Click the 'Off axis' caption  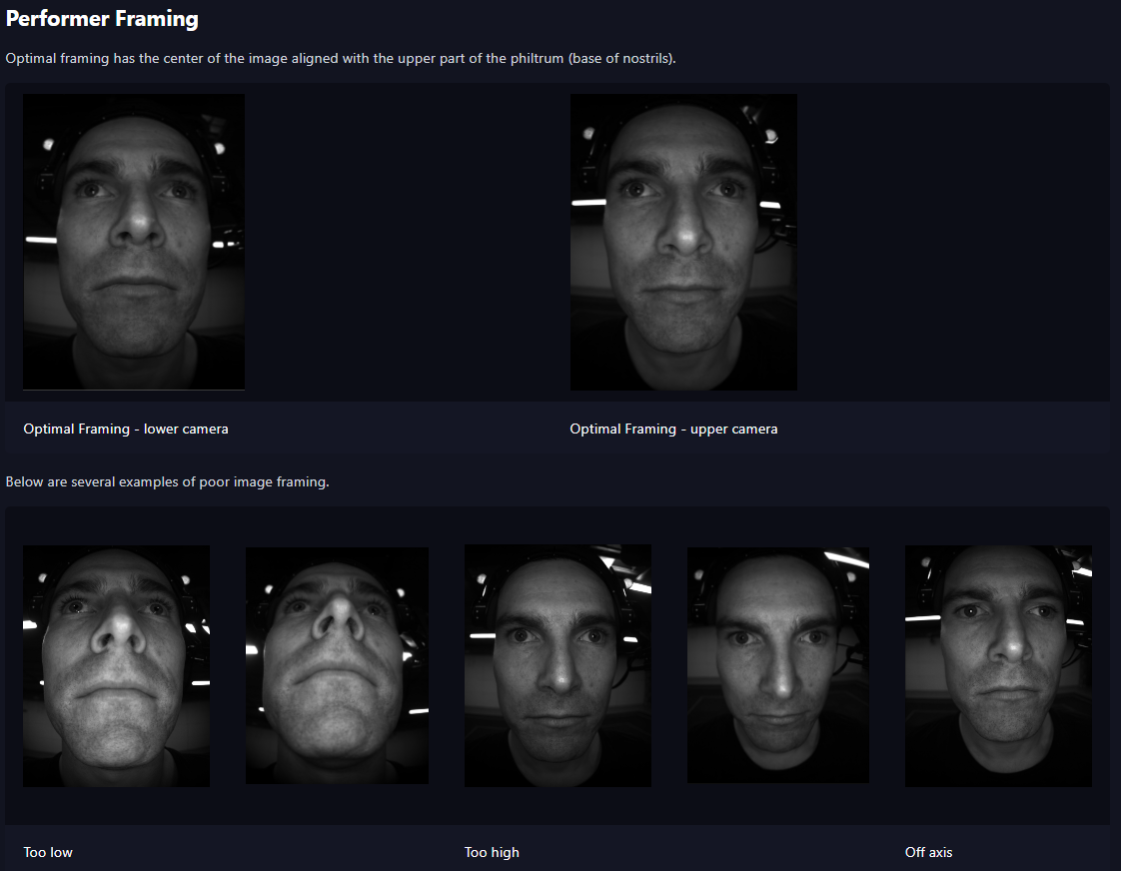point(929,852)
